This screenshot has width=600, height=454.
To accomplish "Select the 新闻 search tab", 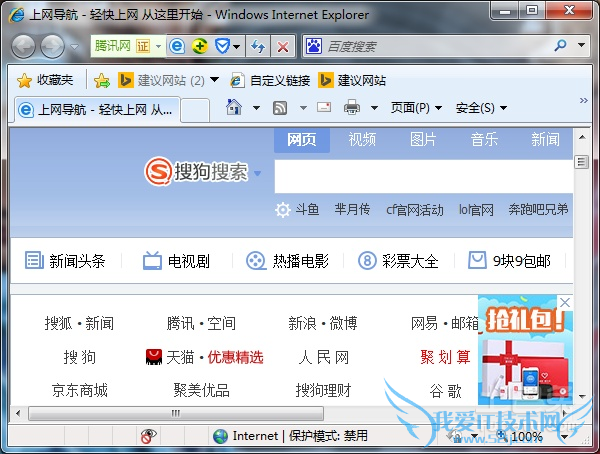I will [545, 140].
